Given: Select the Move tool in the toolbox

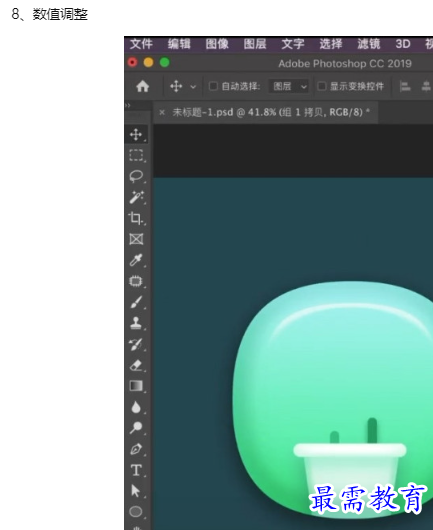Looking at the screenshot, I should [x=136, y=134].
